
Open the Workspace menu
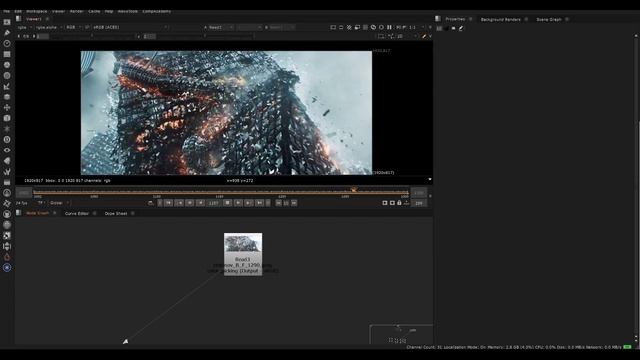click(x=37, y=11)
